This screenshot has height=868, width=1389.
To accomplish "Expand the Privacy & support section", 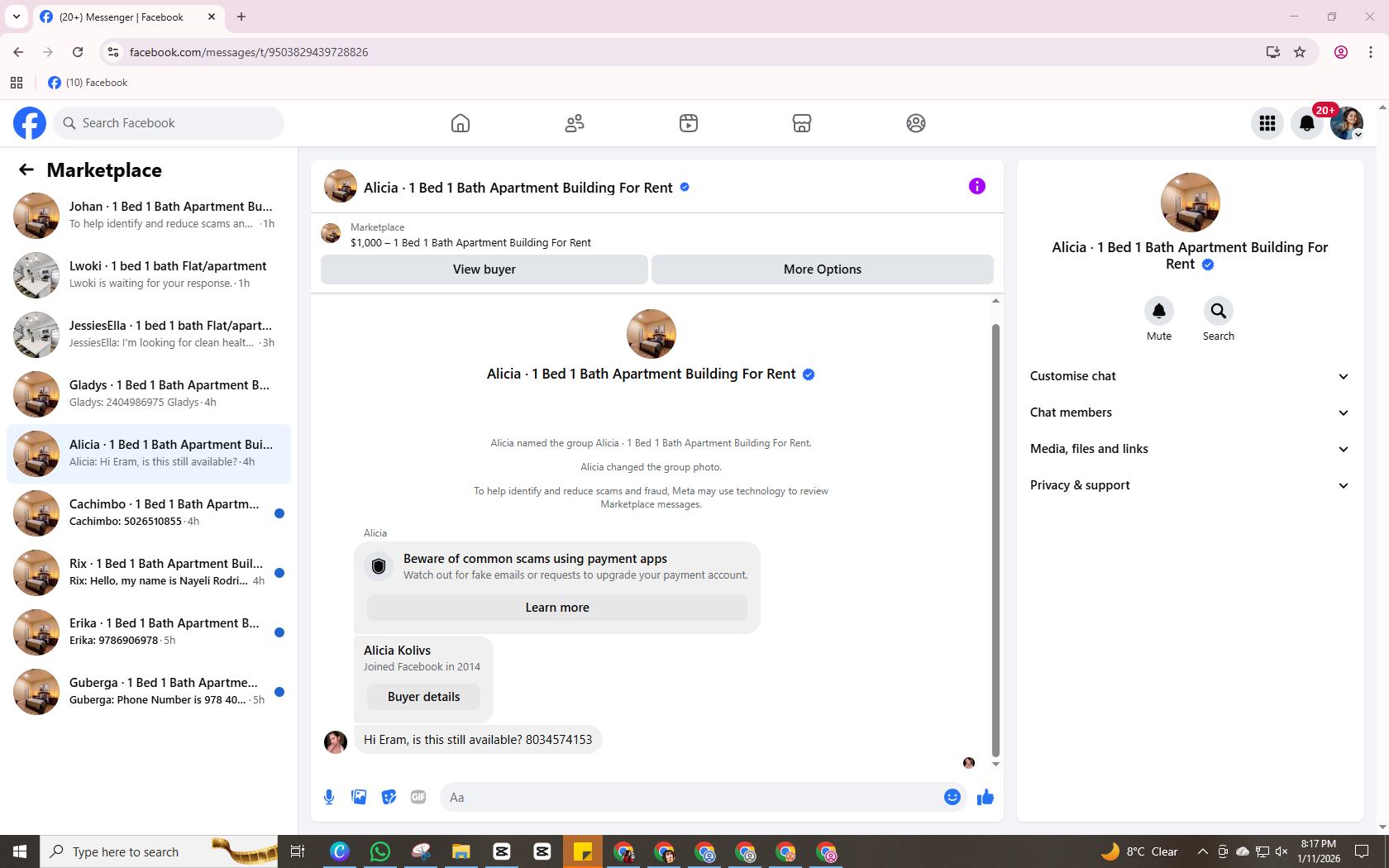I will (x=1190, y=485).
